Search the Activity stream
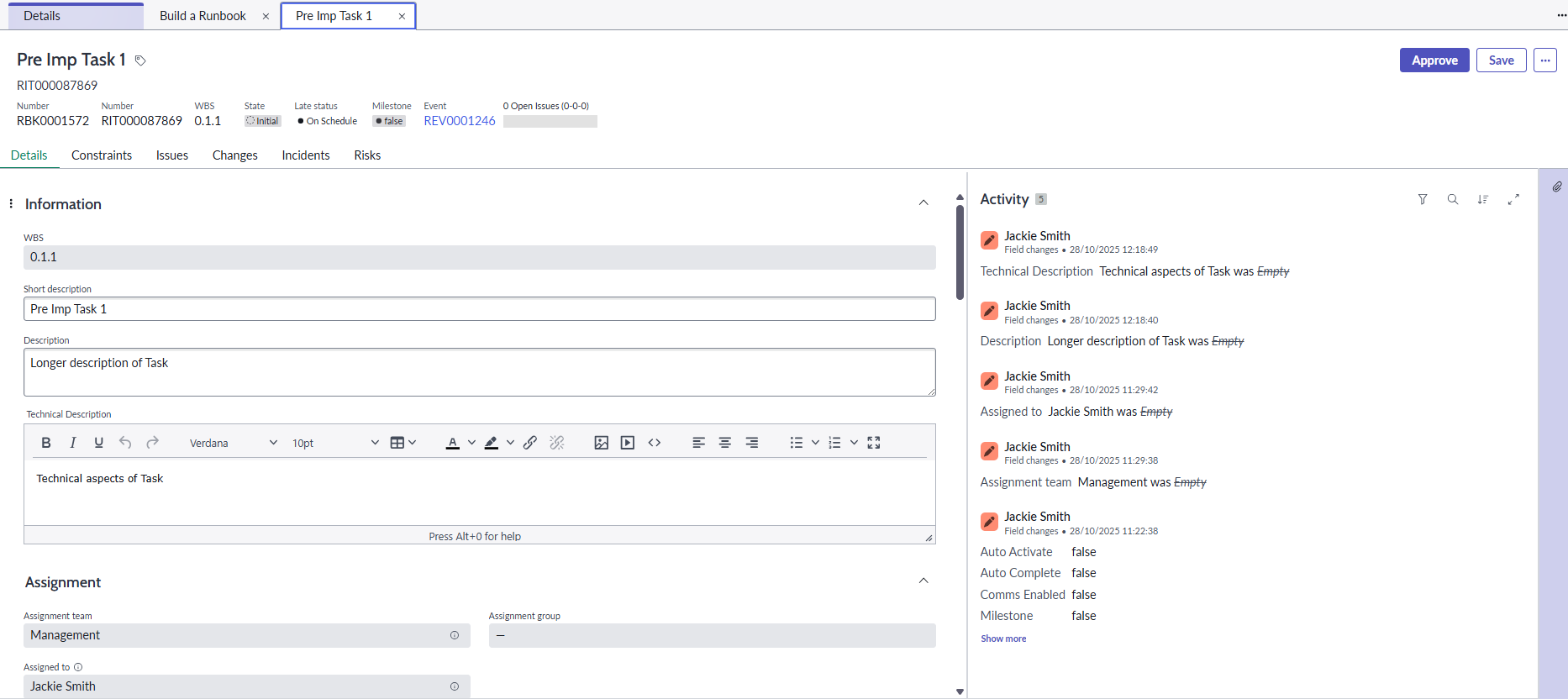1568x699 pixels. point(1453,199)
